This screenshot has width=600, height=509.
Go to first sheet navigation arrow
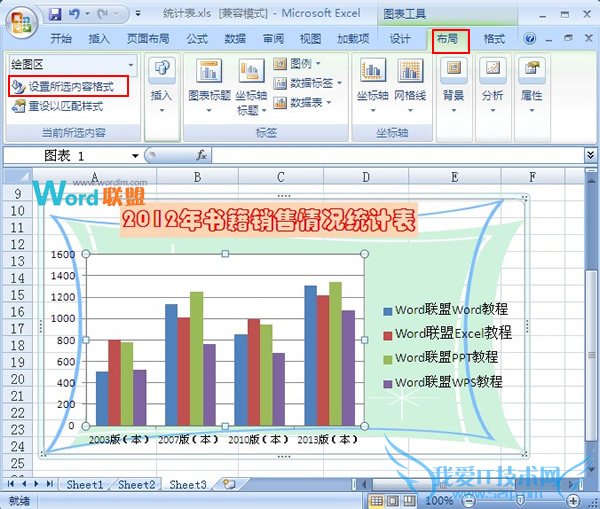coord(10,484)
